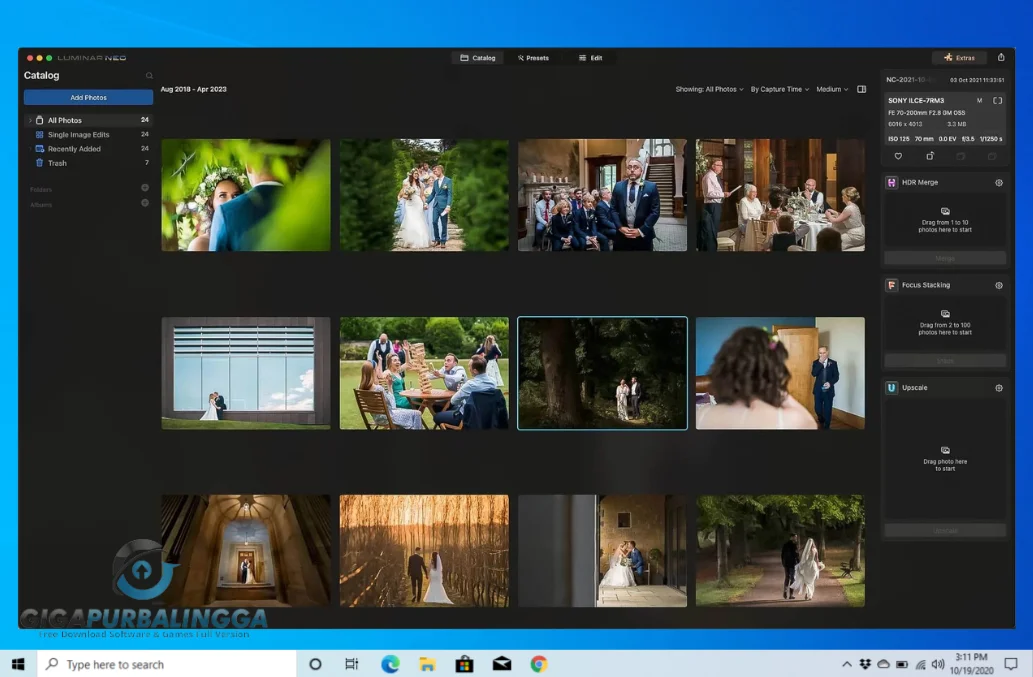This screenshot has height=677, width=1033.
Task: Open the Presets tab
Action: (533, 57)
